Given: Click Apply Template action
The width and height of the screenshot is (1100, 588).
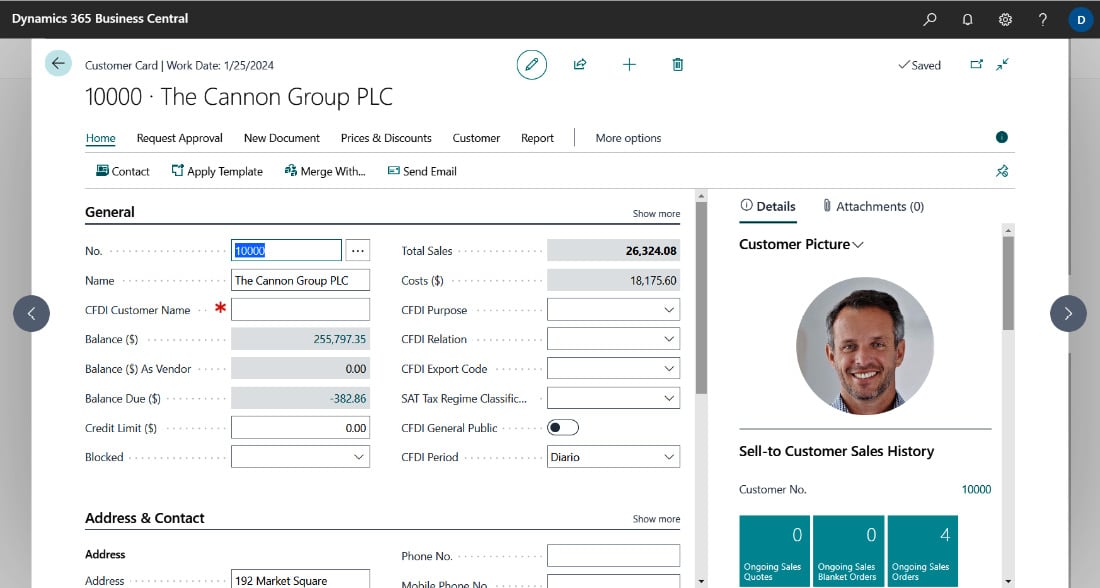Looking at the screenshot, I should click(x=217, y=171).
